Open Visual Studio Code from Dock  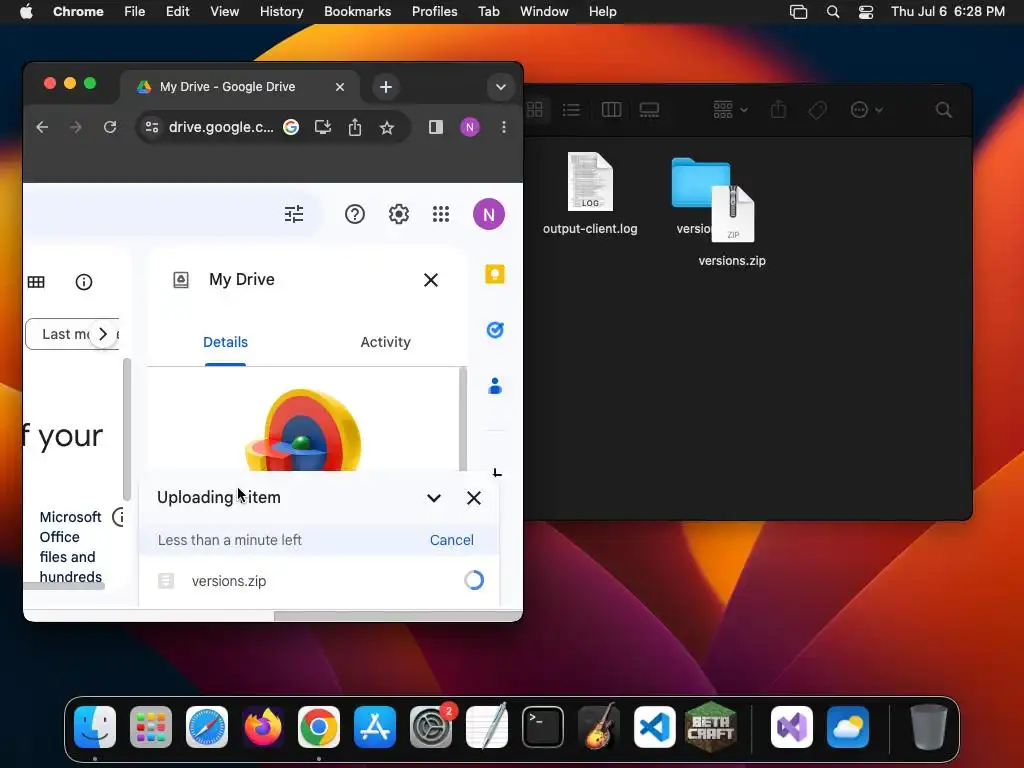(x=654, y=727)
